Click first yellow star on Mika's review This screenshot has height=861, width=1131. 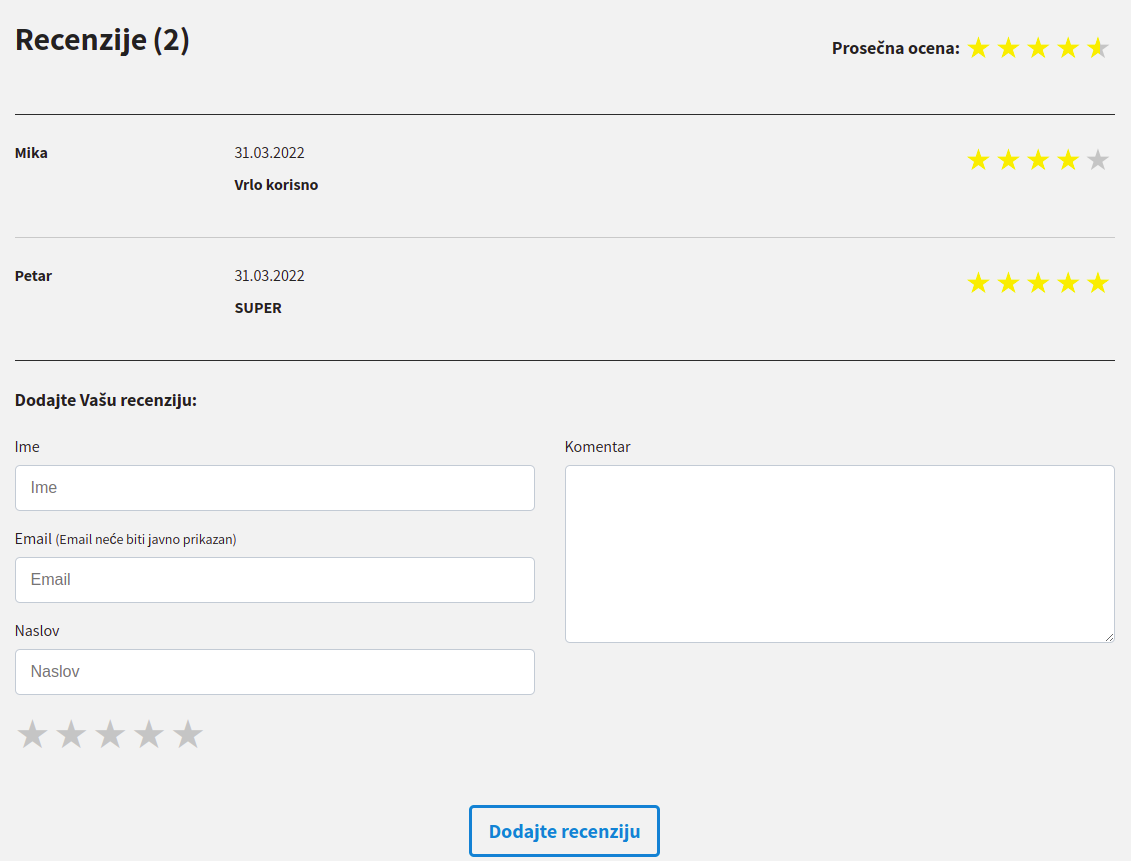coord(978,160)
